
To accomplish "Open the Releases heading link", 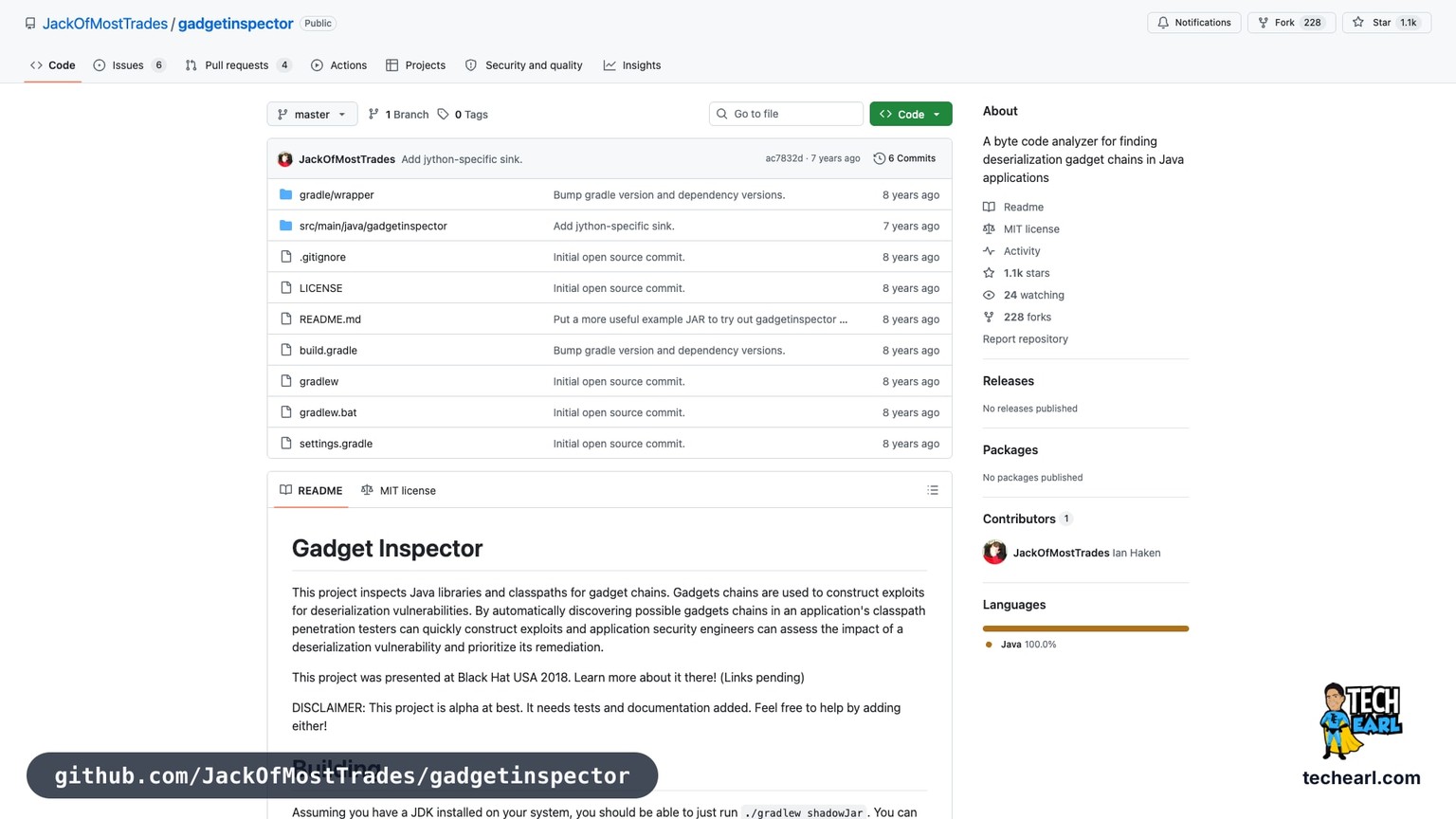I will tap(1009, 381).
